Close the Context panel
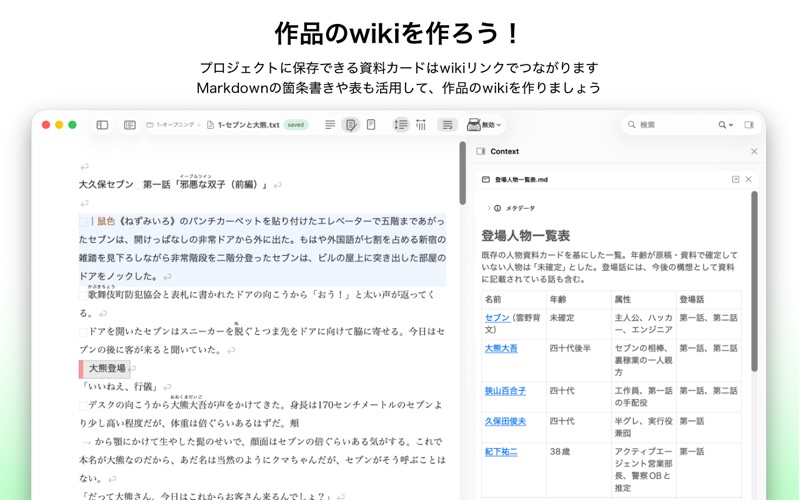The image size is (800, 500). (x=754, y=152)
